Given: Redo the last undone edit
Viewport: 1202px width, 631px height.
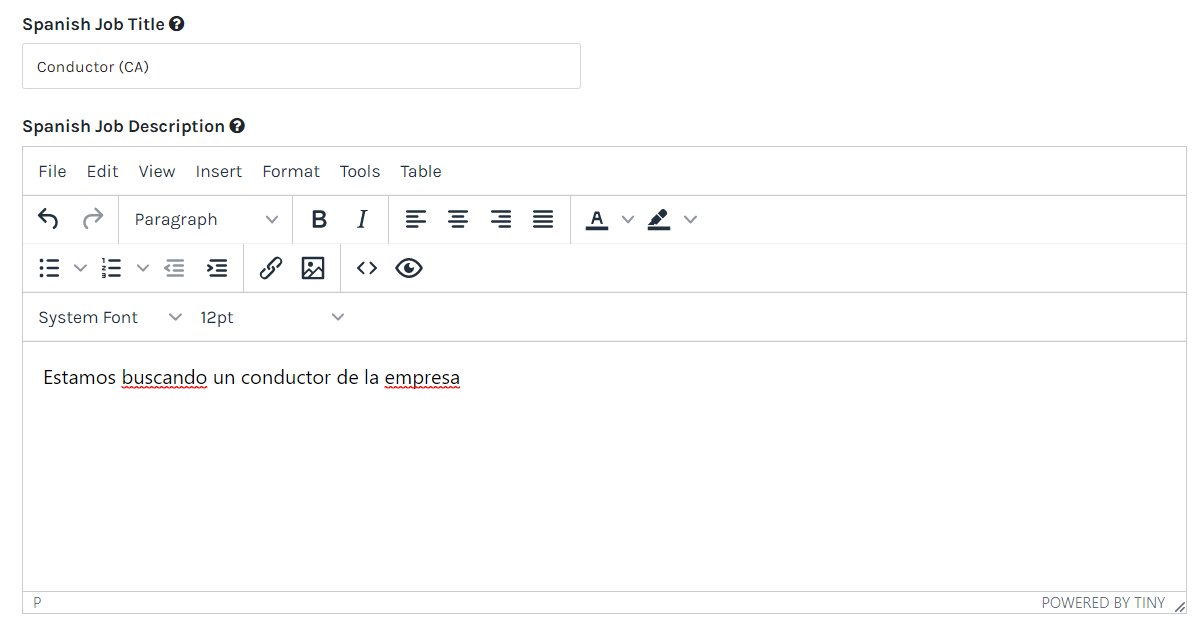Looking at the screenshot, I should tap(92, 219).
